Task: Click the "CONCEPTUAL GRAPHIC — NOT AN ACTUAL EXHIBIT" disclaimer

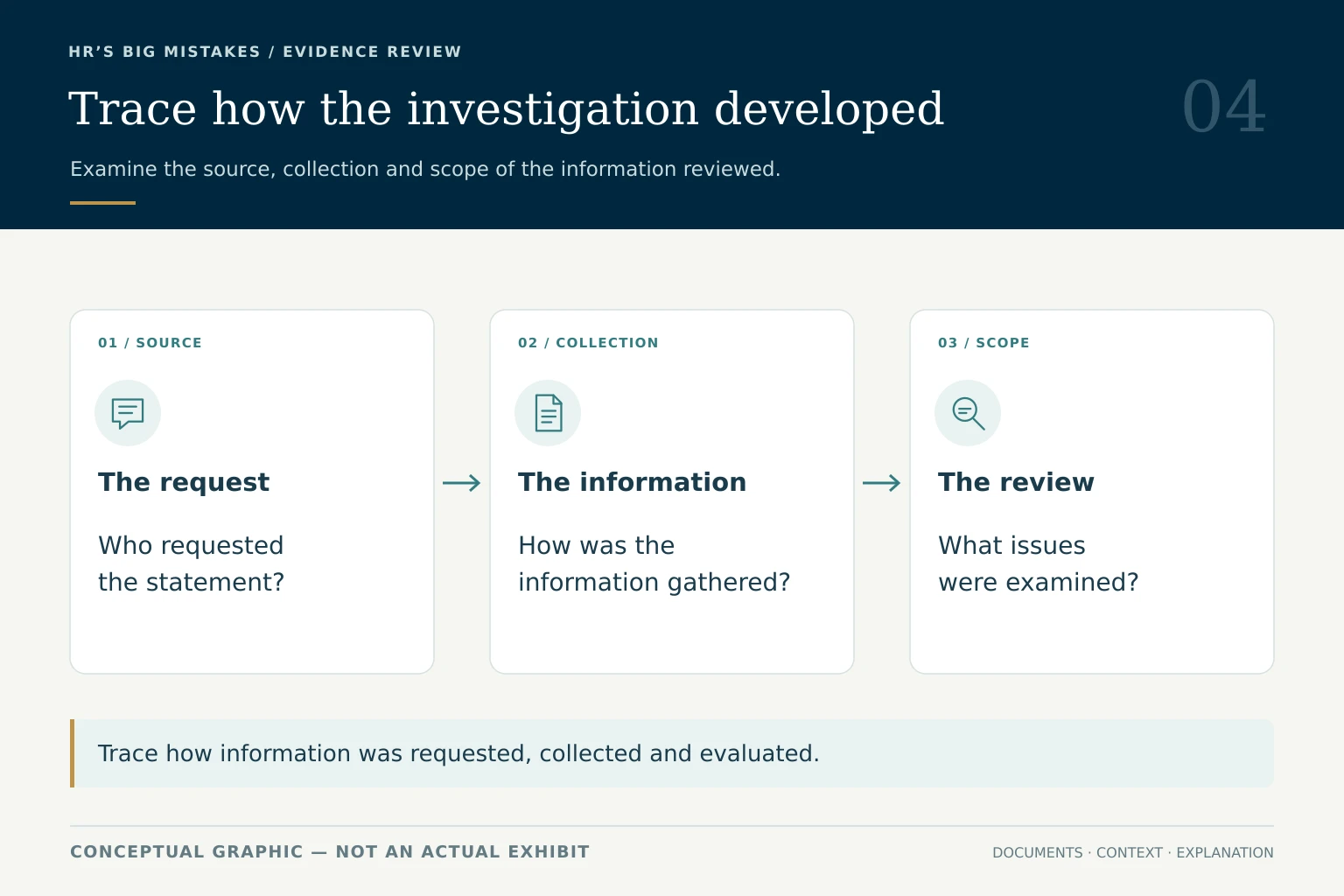Action: click(330, 851)
